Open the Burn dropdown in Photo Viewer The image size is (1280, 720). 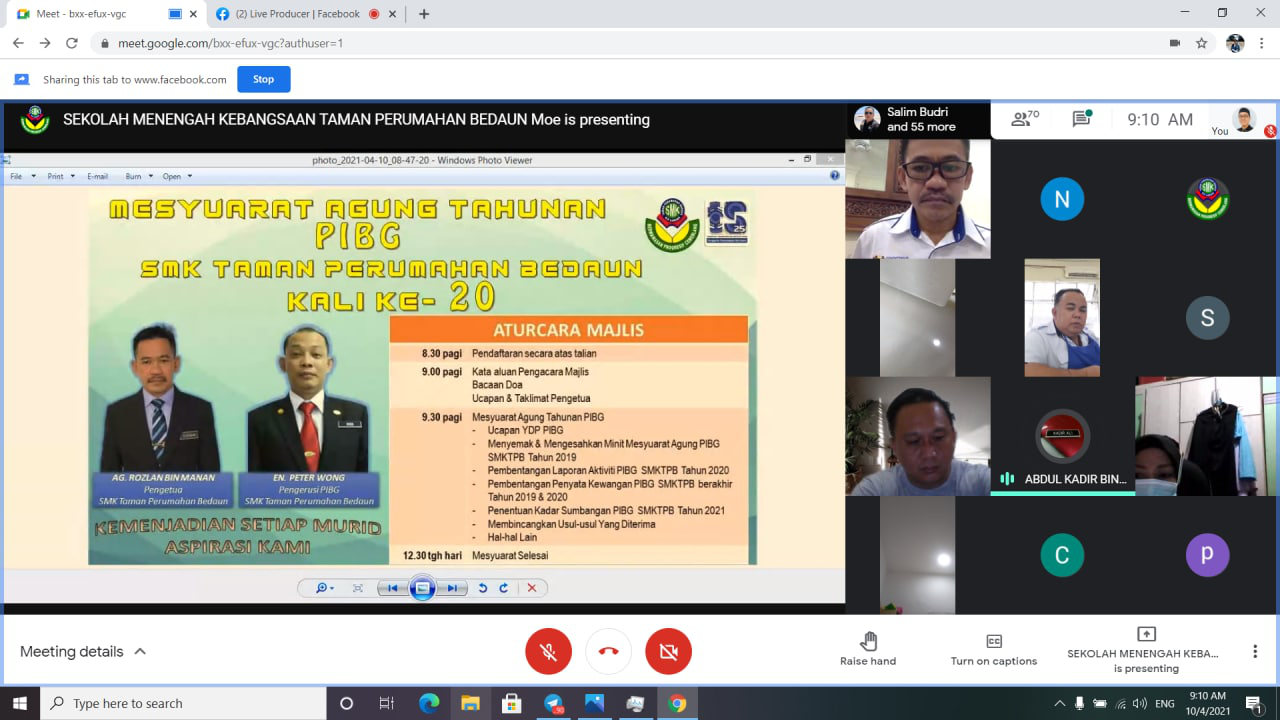coord(139,176)
